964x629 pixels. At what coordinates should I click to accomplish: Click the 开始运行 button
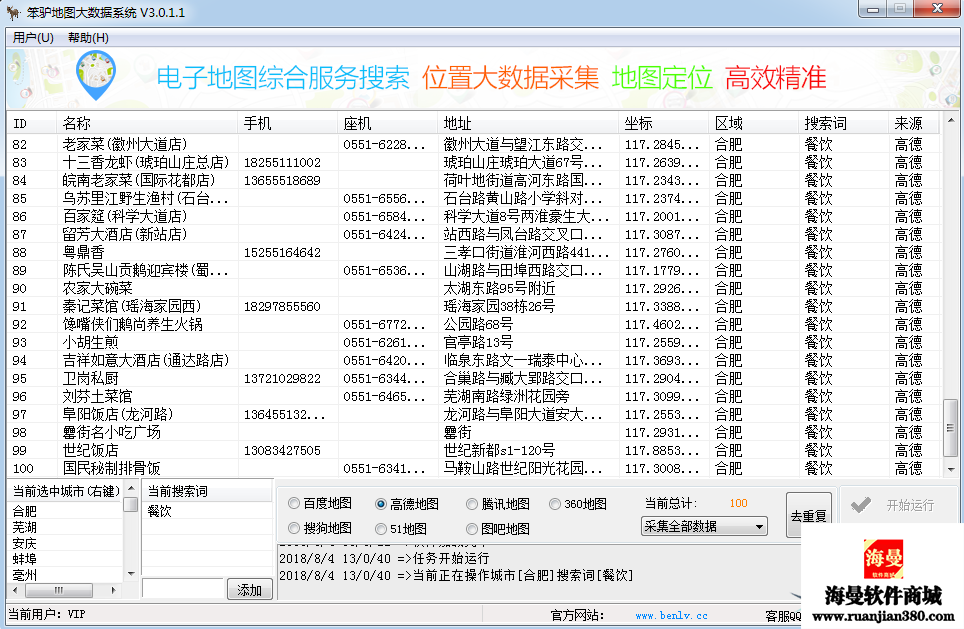[x=899, y=505]
